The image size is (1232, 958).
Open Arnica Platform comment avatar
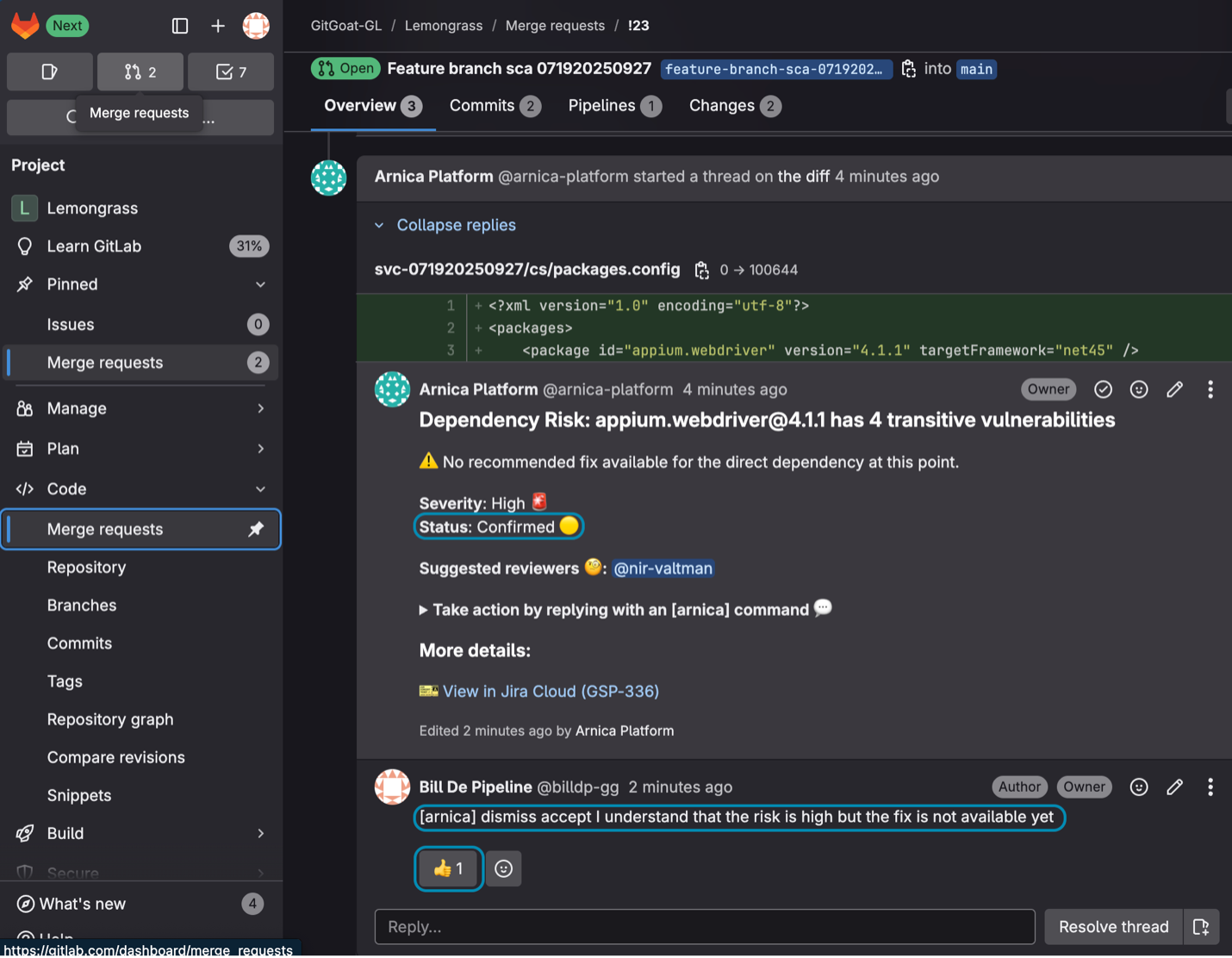(392, 389)
